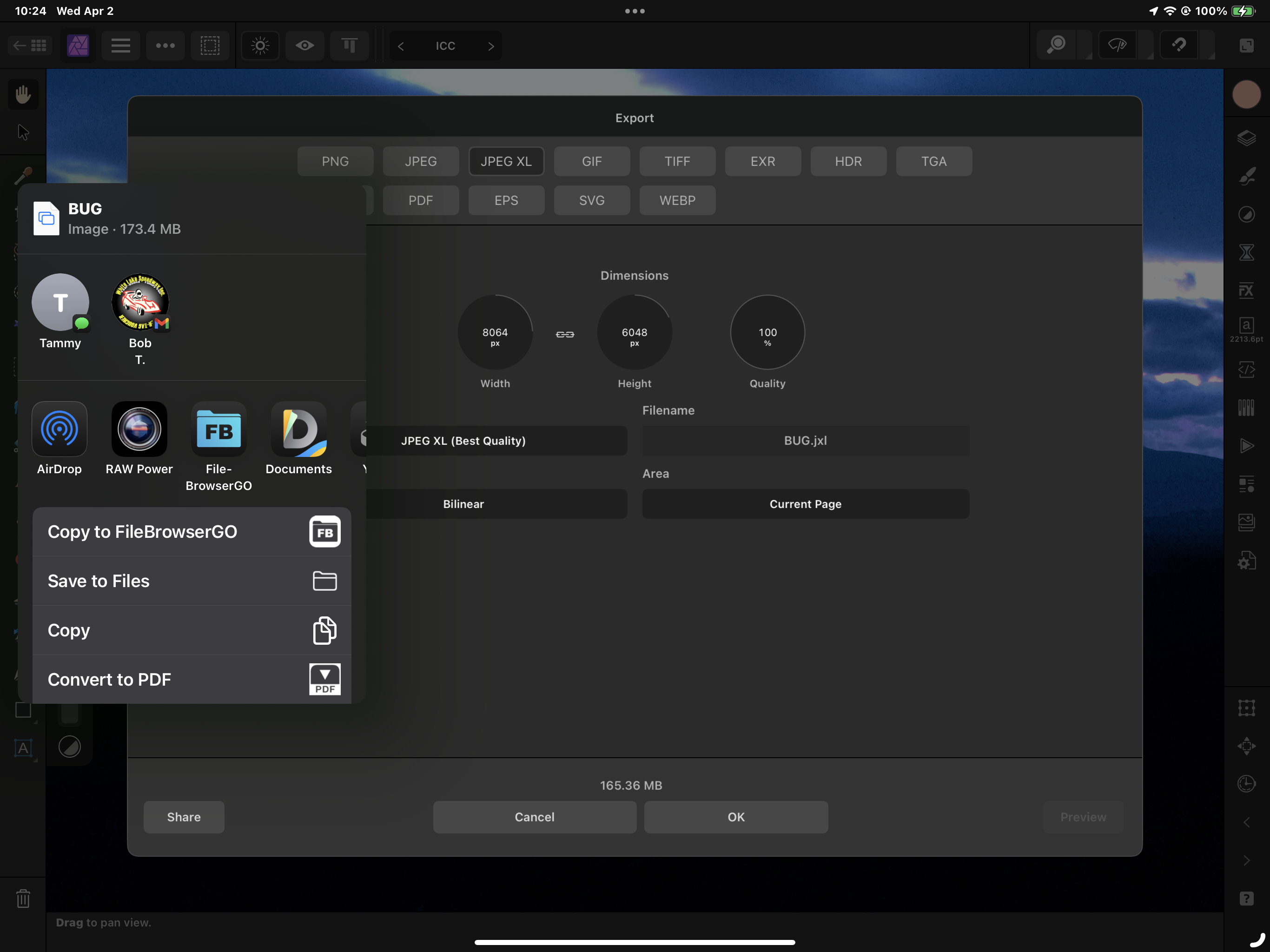Screen dimensions: 1270x952
Task: Confirm export with OK
Action: pos(736,816)
